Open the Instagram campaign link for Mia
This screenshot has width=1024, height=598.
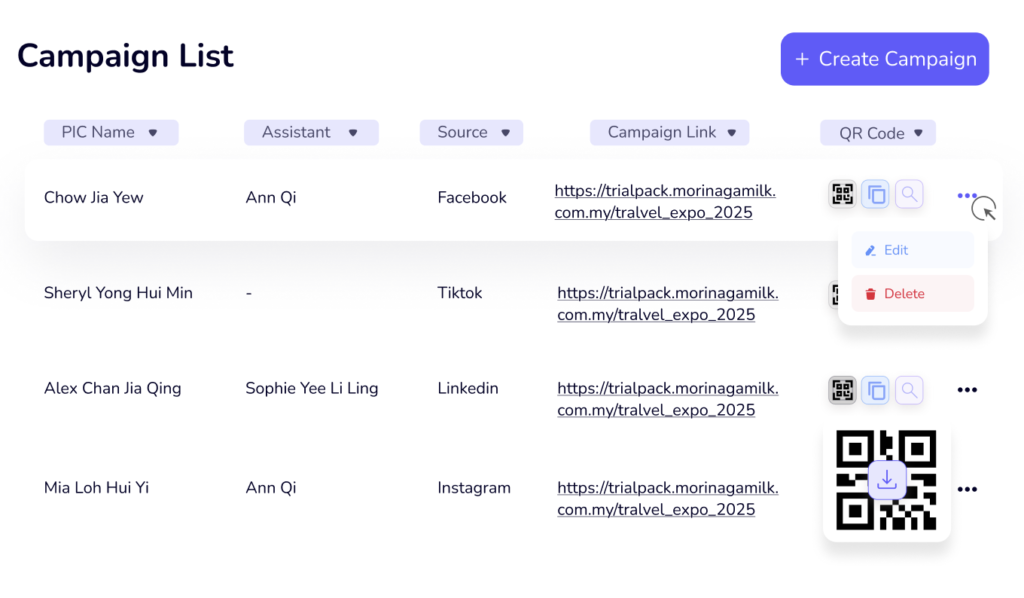(x=667, y=499)
